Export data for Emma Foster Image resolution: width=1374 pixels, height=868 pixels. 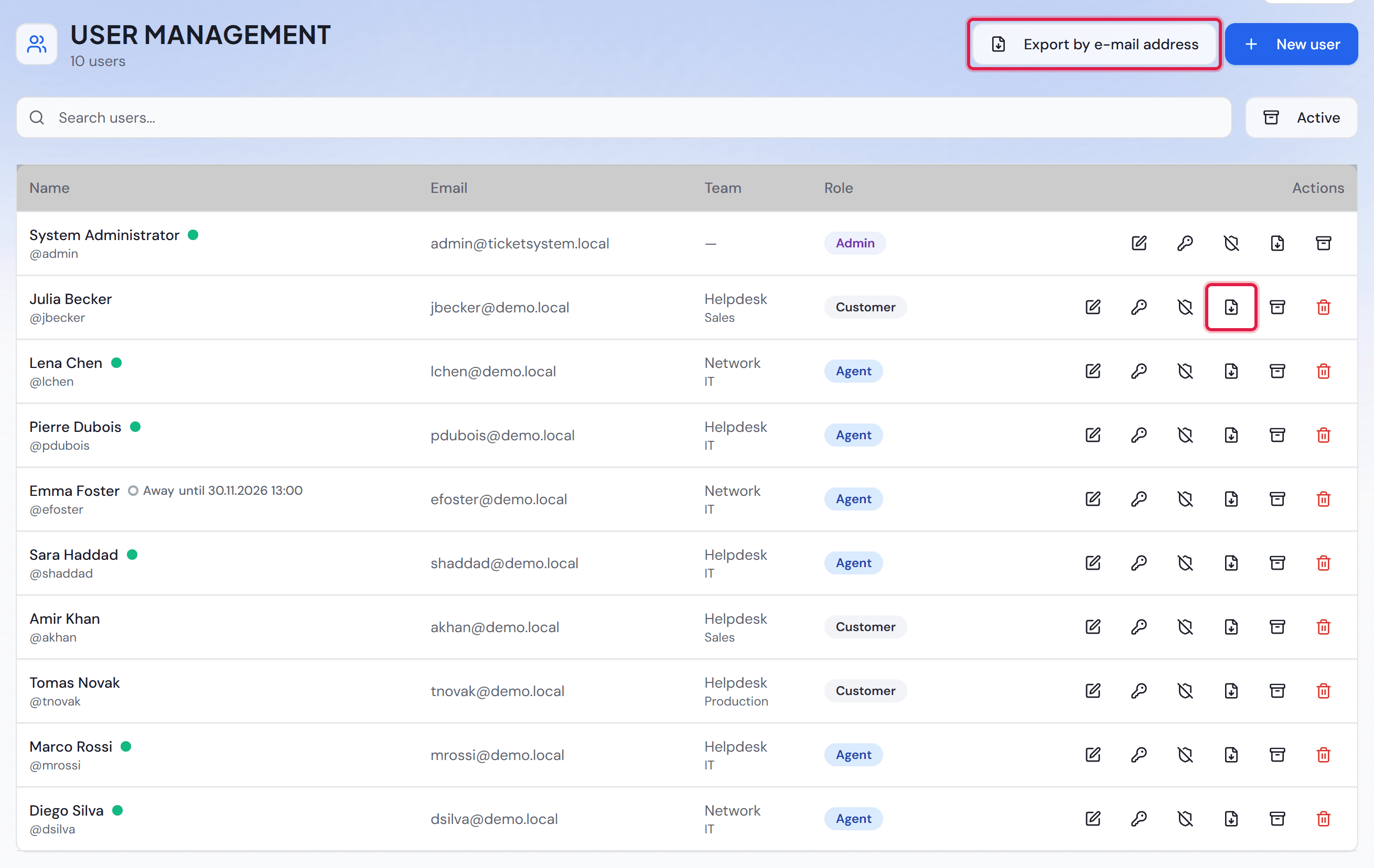pyautogui.click(x=1231, y=499)
